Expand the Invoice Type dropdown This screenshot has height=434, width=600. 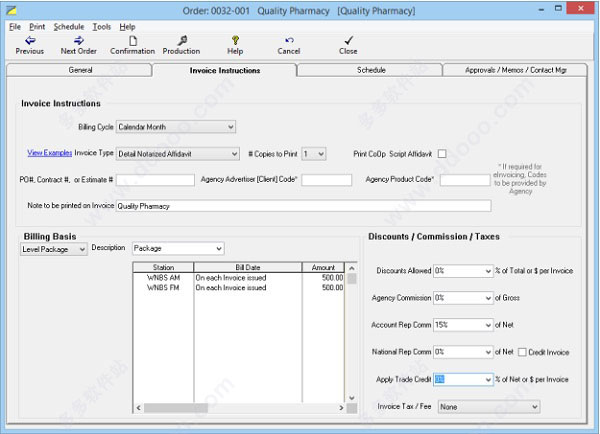[x=178, y=154]
